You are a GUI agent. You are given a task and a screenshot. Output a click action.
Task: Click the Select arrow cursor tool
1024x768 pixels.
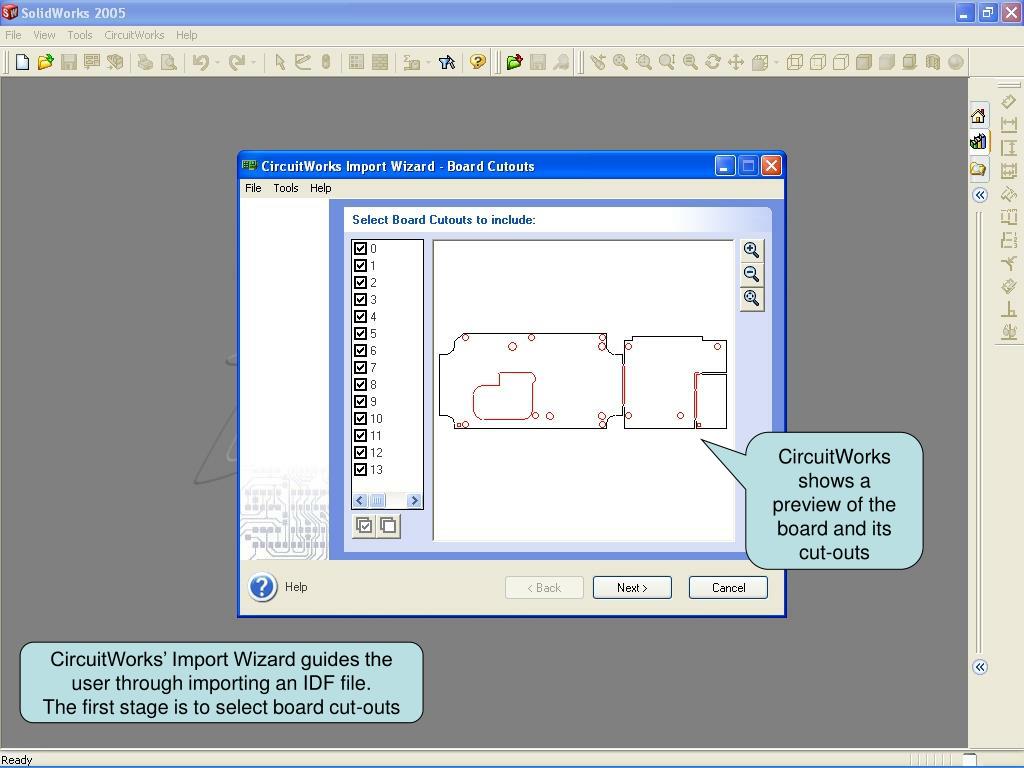coord(280,62)
